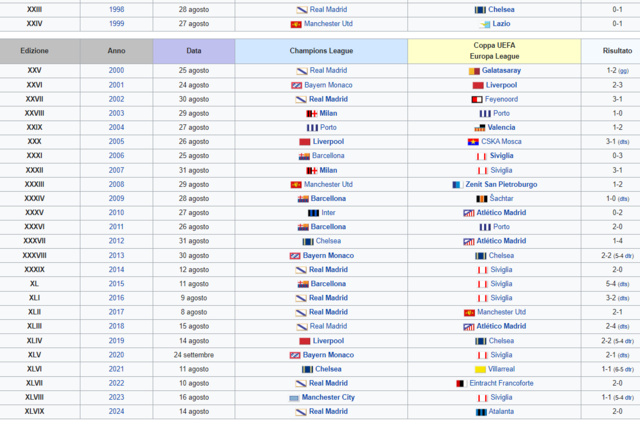Screen dimensions: 640x429
Task: Click the Lazio flag icon in the 1999 row
Action: tap(484, 24)
